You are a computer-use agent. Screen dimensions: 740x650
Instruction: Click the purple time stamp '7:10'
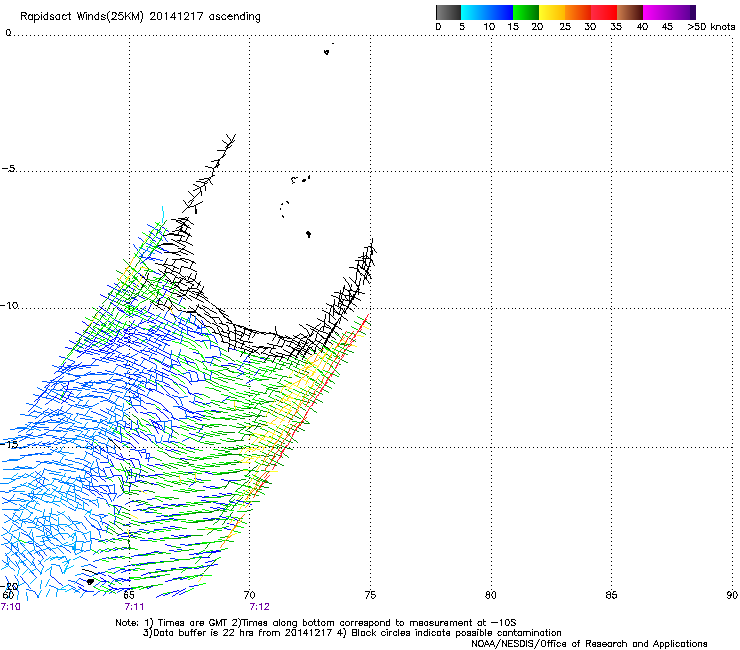(x=10, y=607)
